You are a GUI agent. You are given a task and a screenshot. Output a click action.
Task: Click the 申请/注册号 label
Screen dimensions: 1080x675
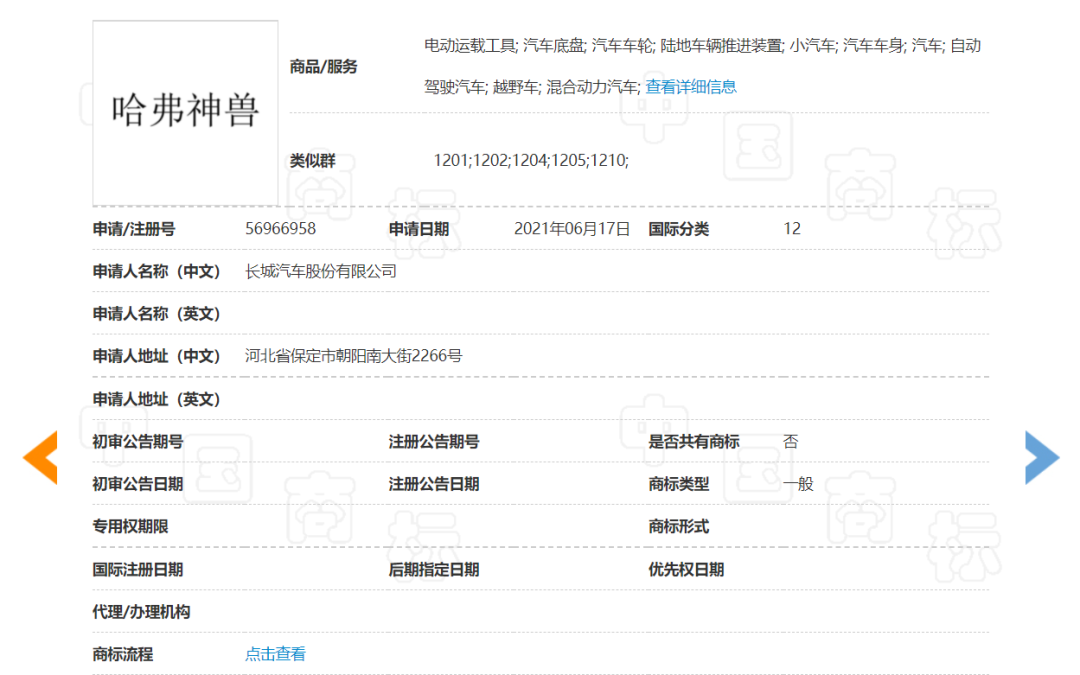[134, 229]
